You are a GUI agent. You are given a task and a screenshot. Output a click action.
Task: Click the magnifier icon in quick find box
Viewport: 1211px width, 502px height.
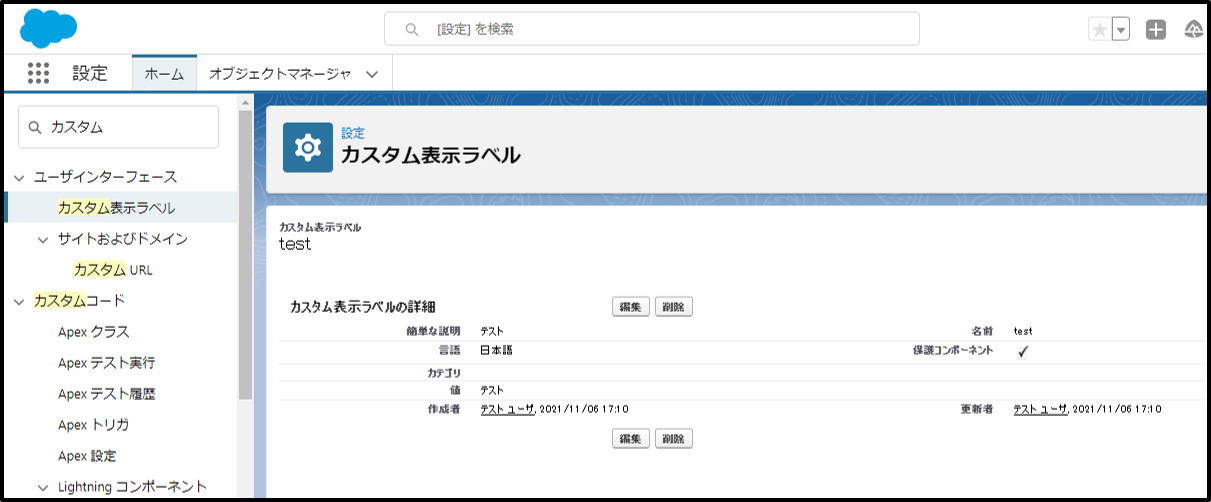pos(35,128)
